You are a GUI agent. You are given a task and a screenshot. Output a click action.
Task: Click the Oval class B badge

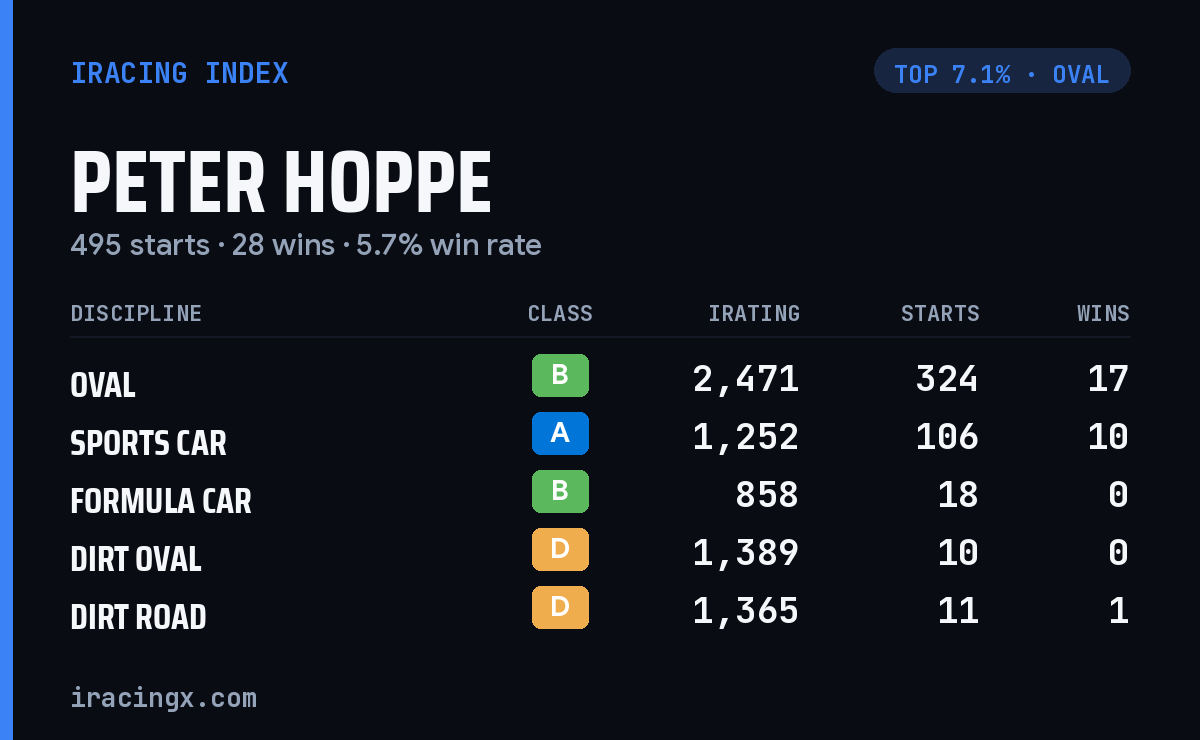[x=560, y=375]
